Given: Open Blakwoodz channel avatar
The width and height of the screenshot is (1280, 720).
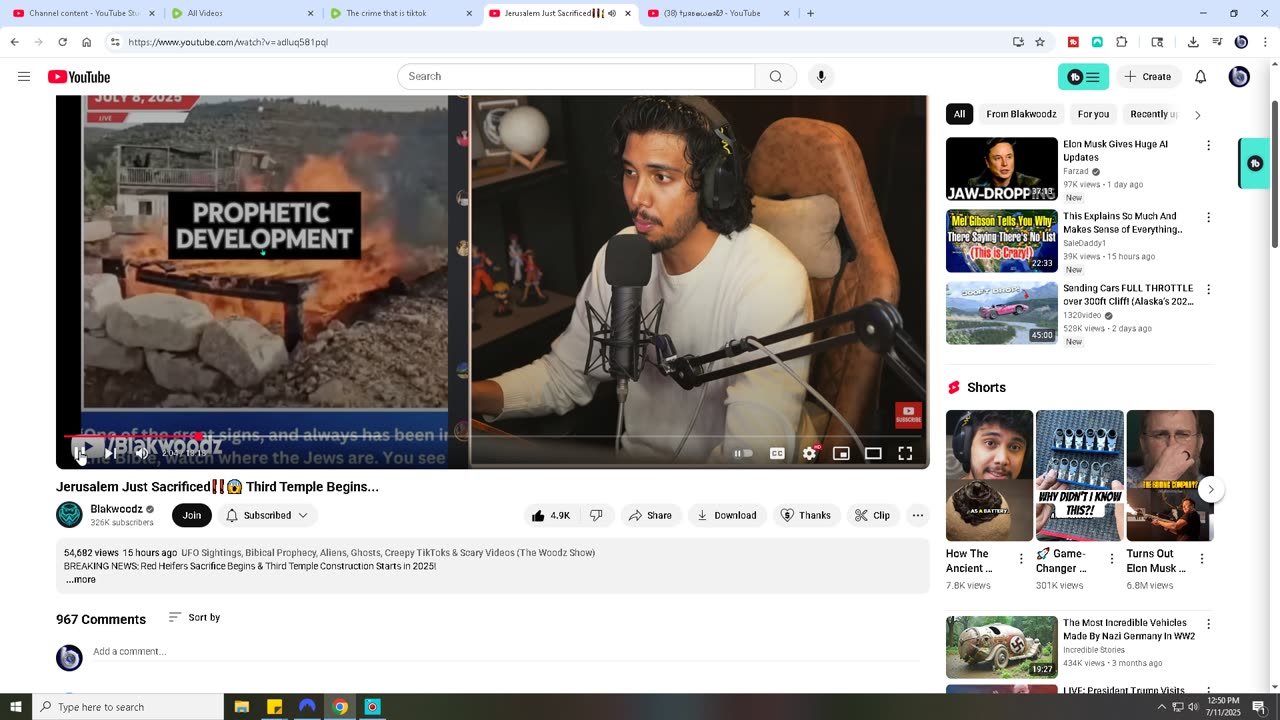Looking at the screenshot, I should (x=69, y=515).
